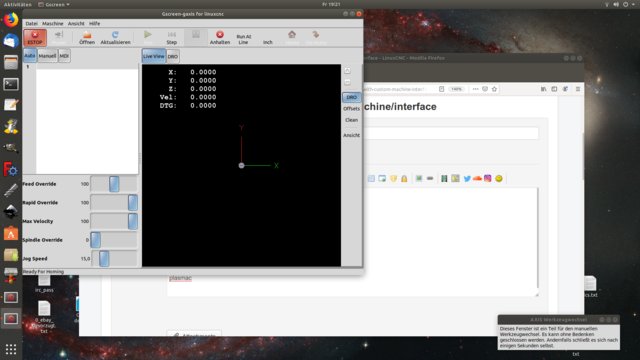Screen dimensions: 640x360
Task: Click the red ESTOP button
Action: point(35,38)
